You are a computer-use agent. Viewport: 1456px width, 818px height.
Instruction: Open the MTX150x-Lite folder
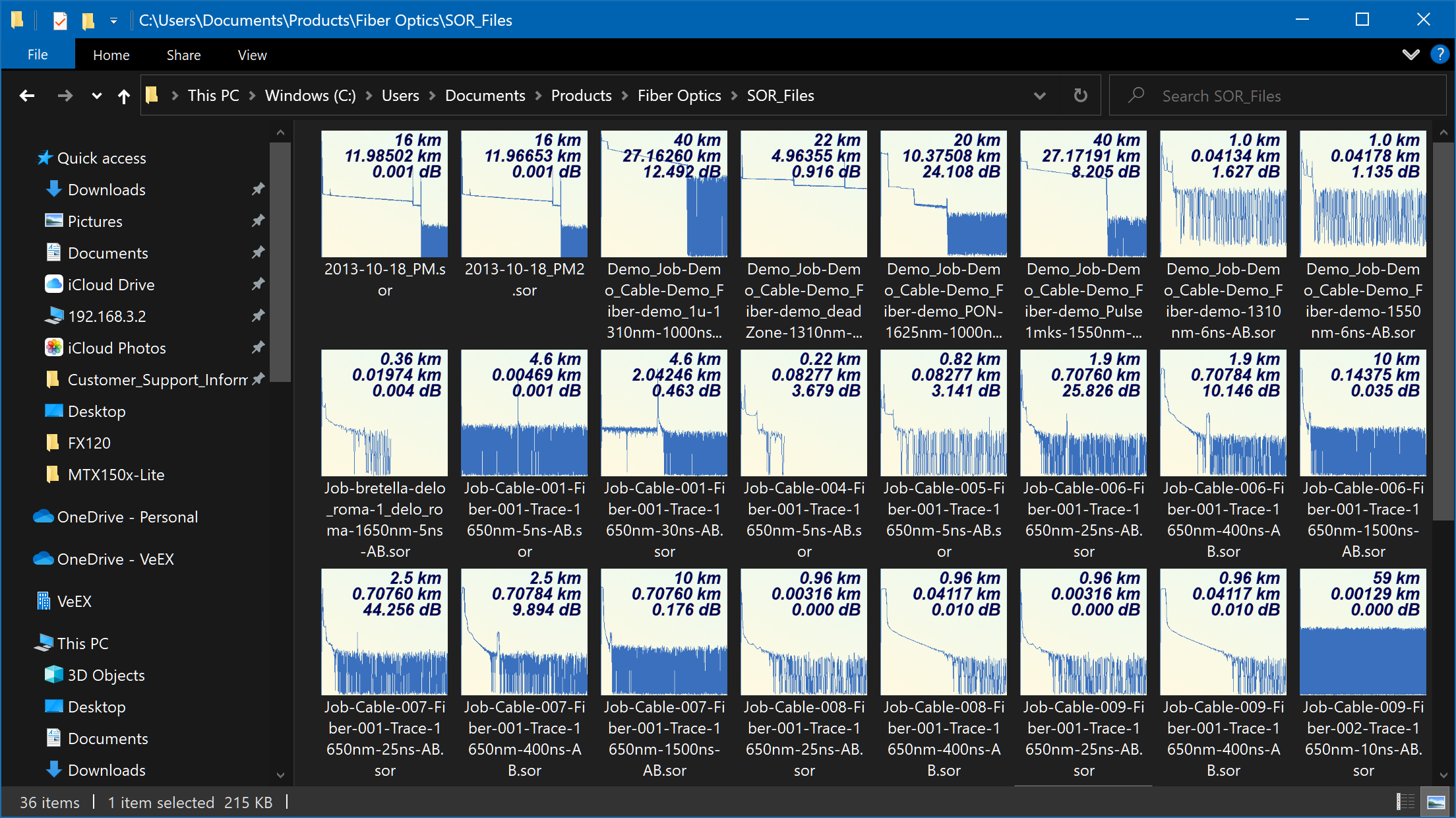[105, 475]
